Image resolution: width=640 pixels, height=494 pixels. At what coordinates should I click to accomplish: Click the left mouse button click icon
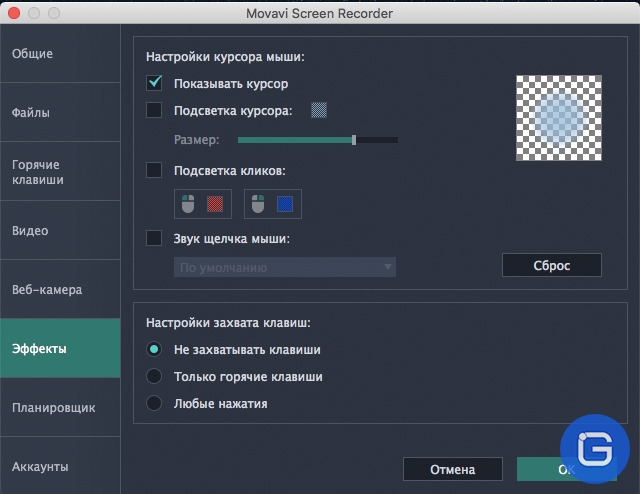click(x=188, y=204)
